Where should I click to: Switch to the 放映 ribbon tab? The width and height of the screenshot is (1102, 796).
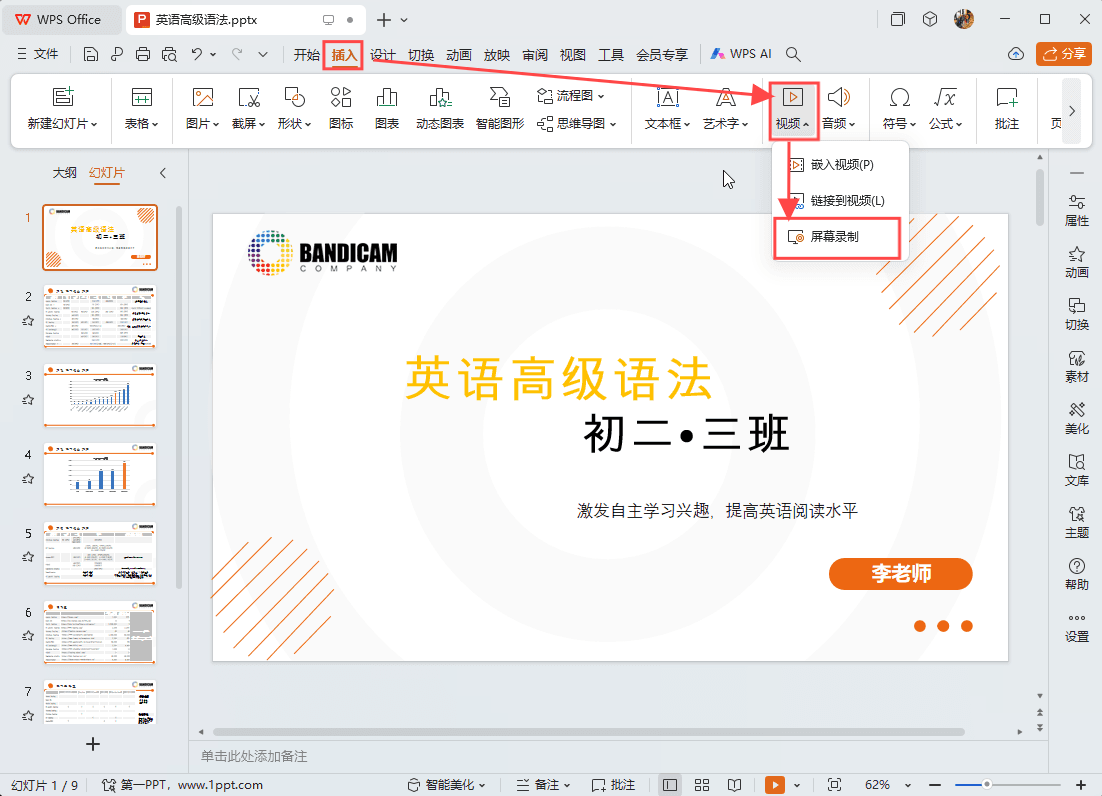(497, 55)
